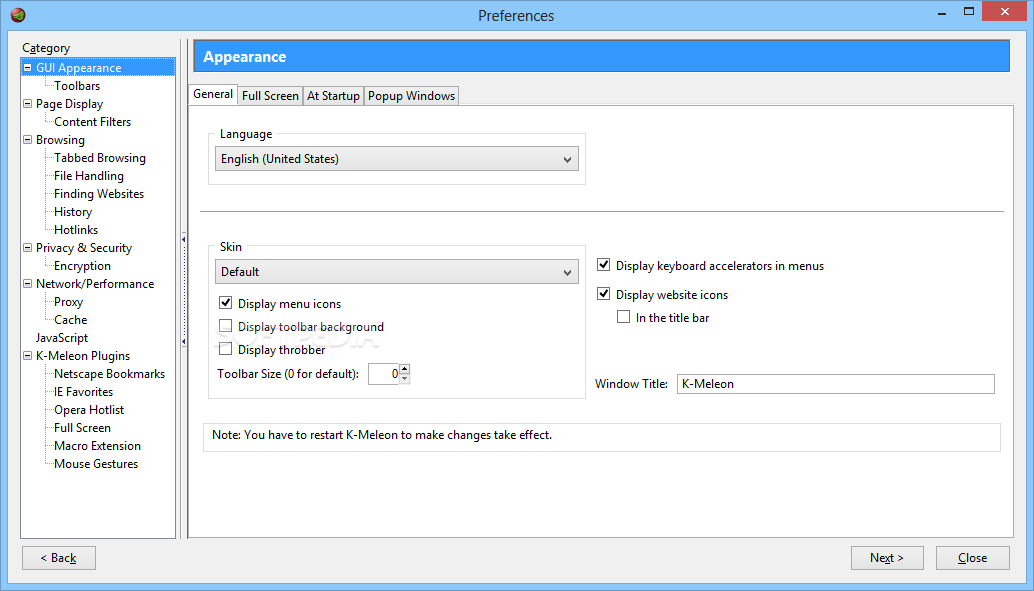Select Network/Performance label in tree
The height and width of the screenshot is (591, 1034).
coord(95,284)
